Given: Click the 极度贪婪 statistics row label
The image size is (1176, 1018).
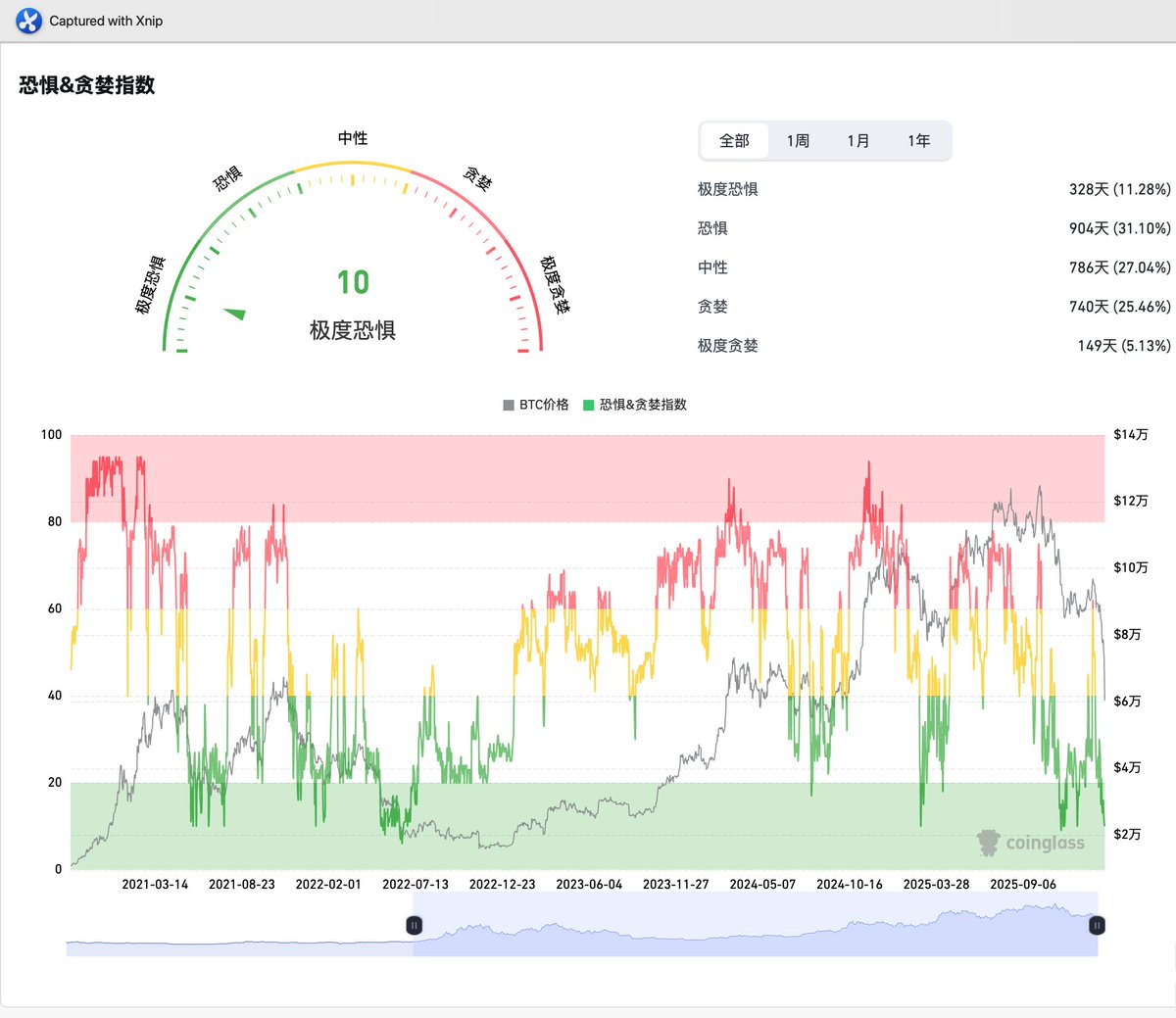Looking at the screenshot, I should 728,346.
